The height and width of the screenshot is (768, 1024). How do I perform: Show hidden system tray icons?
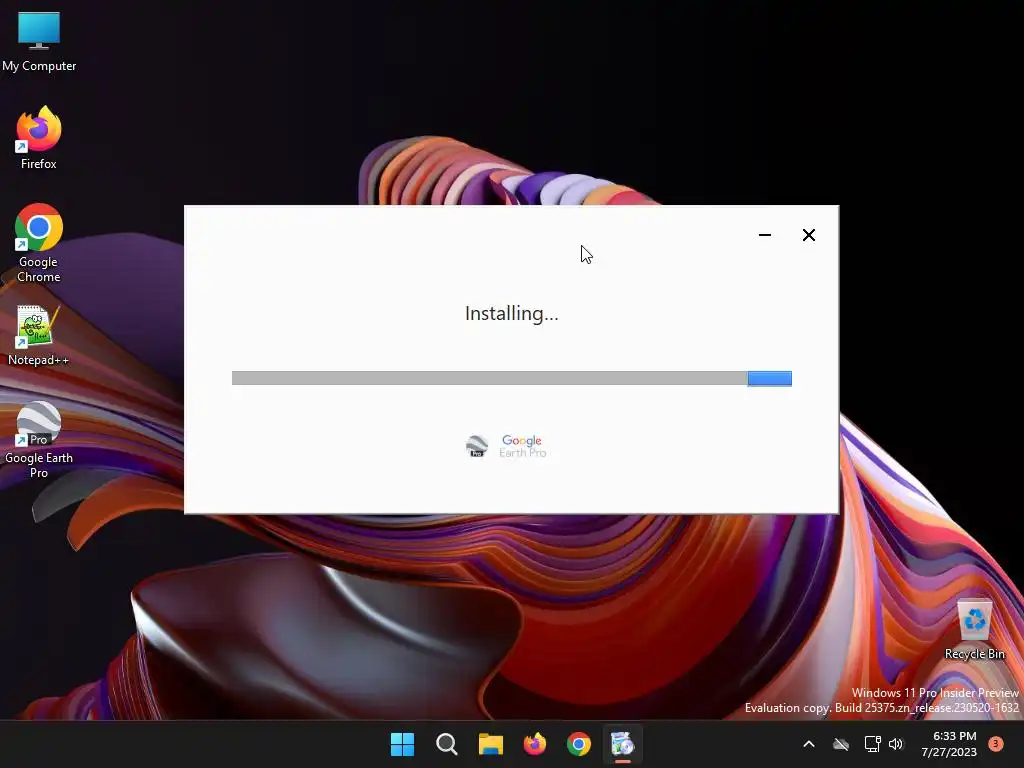coord(808,744)
